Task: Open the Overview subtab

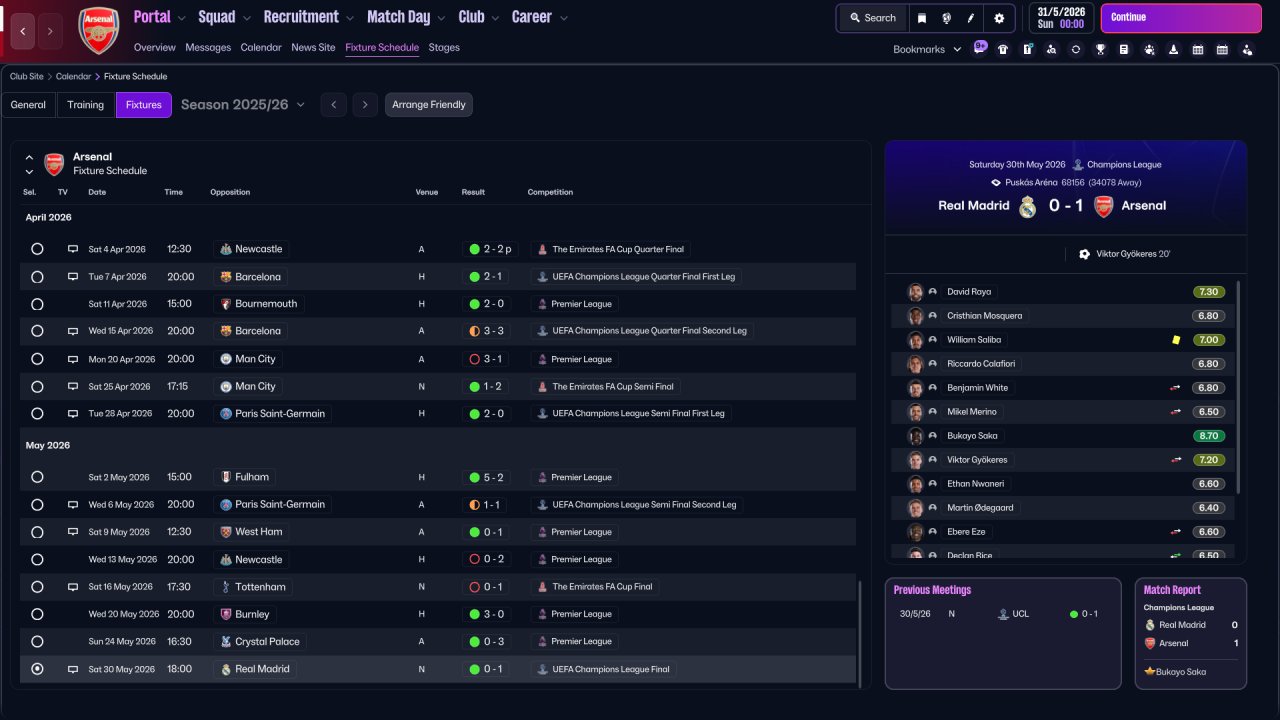Action: coord(154,47)
